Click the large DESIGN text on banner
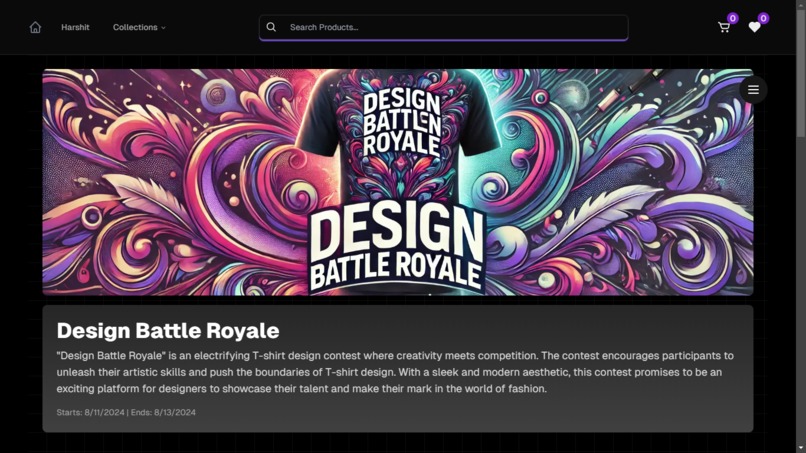The image size is (806, 453). pyautogui.click(x=396, y=232)
